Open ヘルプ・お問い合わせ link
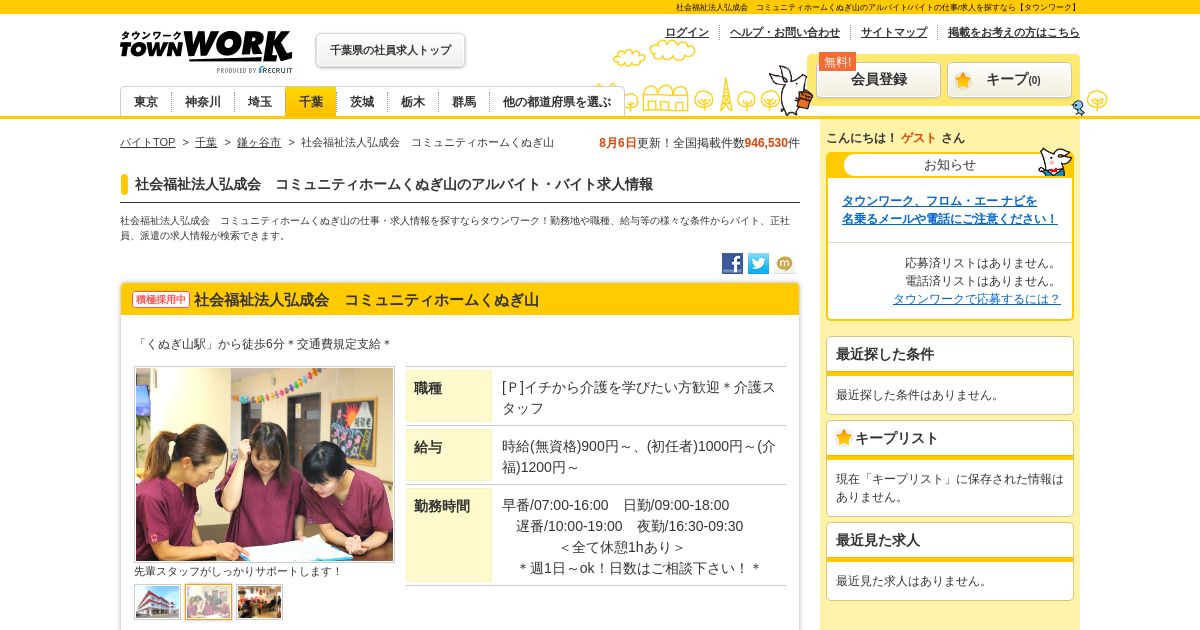 tap(785, 32)
